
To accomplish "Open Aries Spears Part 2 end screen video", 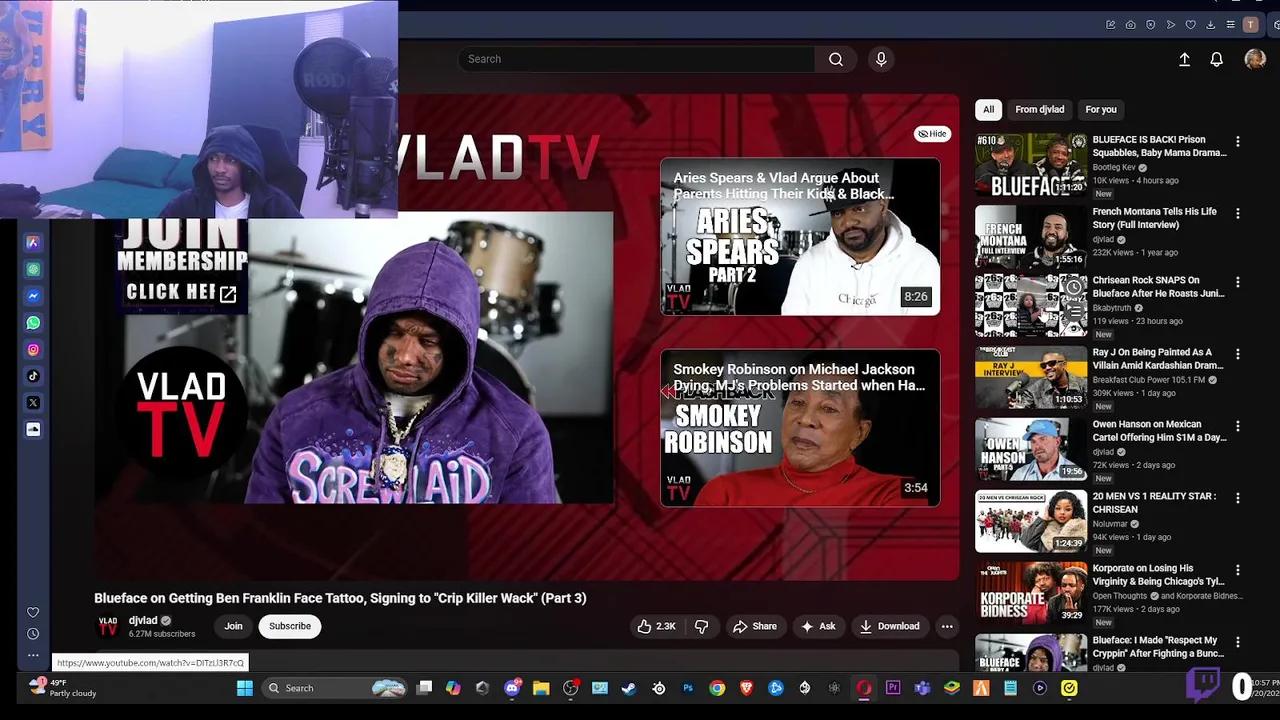I will [x=800, y=237].
